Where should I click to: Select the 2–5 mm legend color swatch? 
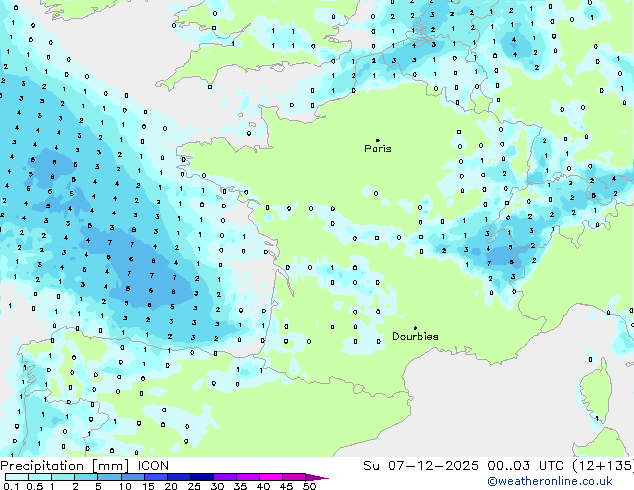(86, 477)
